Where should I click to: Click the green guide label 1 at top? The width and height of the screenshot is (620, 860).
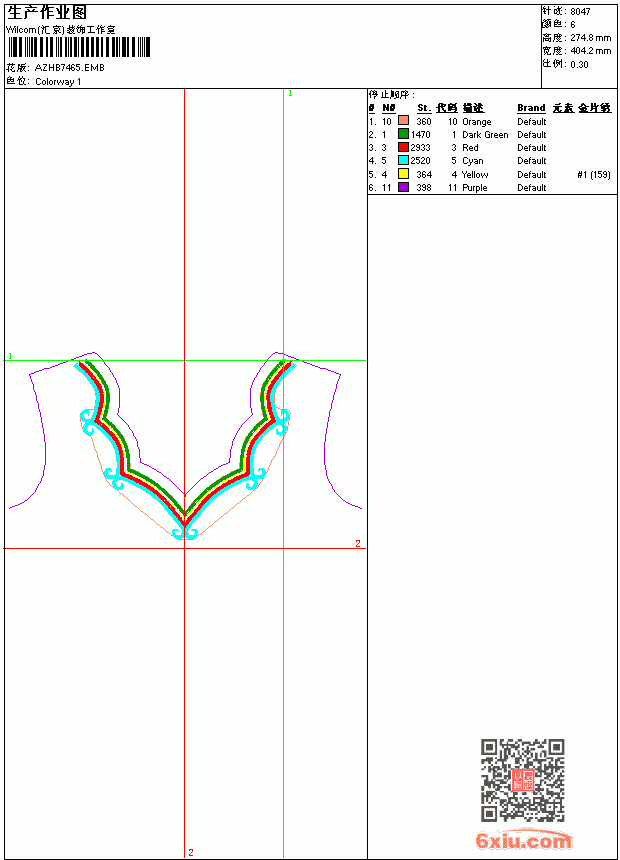[x=290, y=94]
